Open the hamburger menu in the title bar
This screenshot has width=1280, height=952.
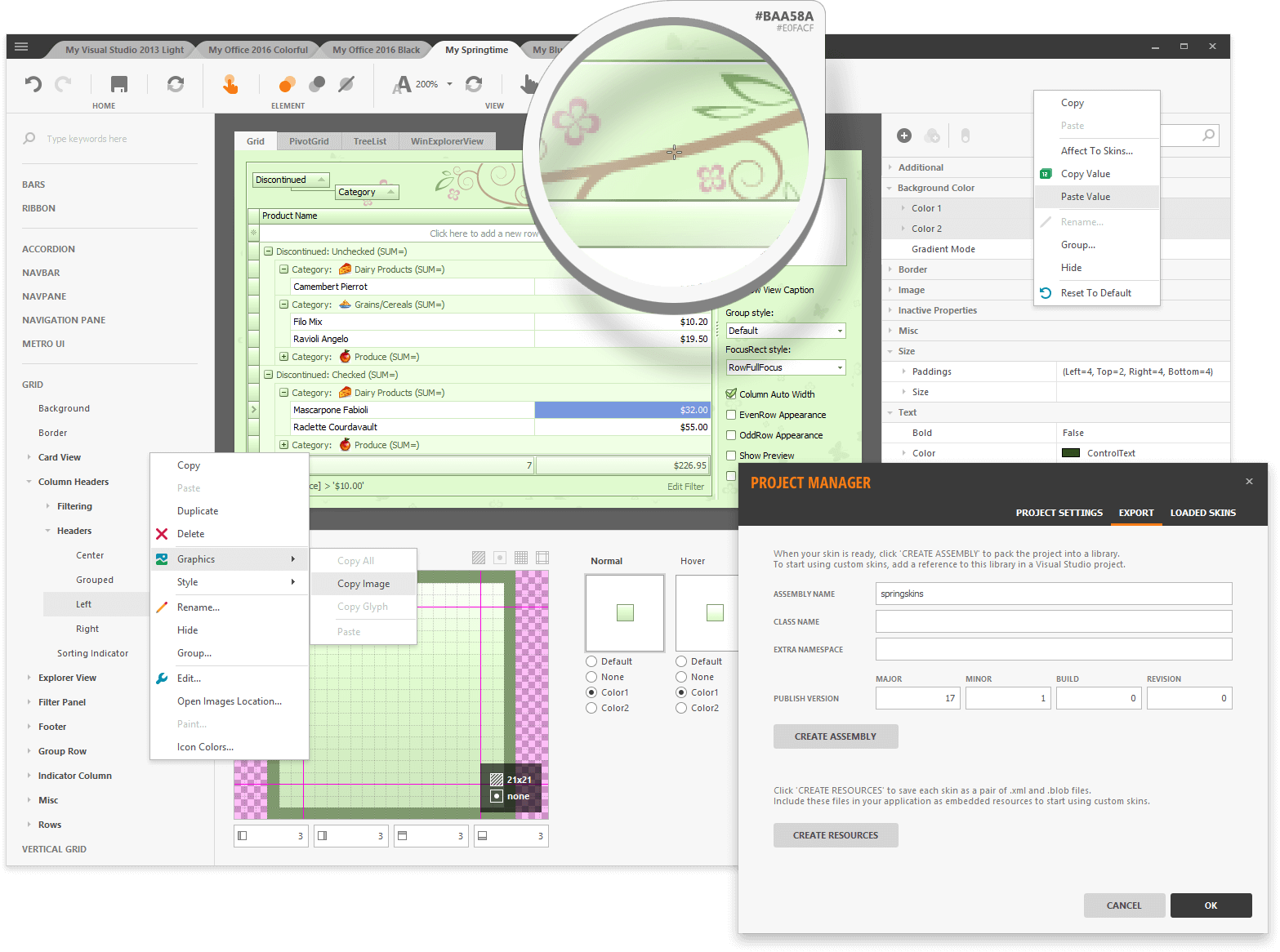tap(21, 47)
